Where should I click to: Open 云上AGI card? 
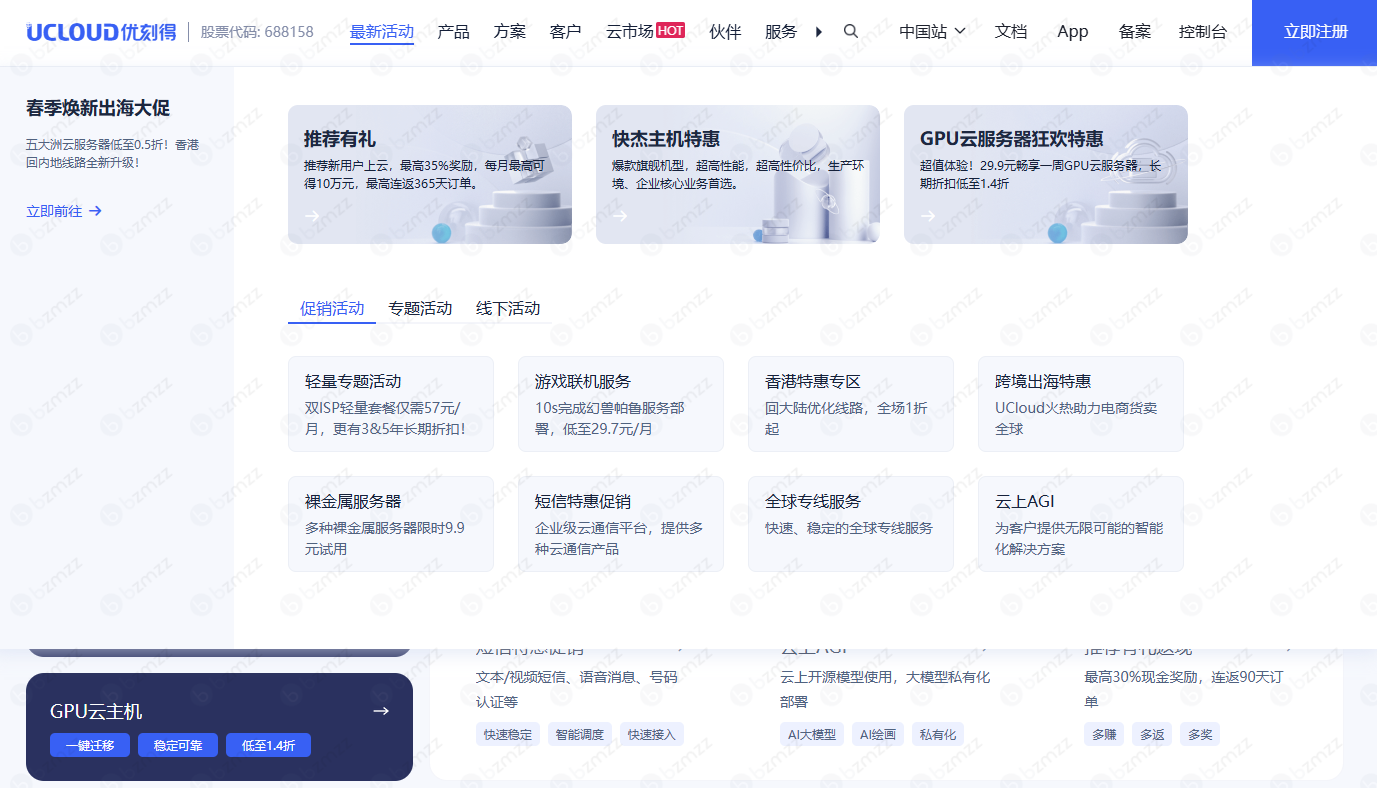coord(1081,524)
